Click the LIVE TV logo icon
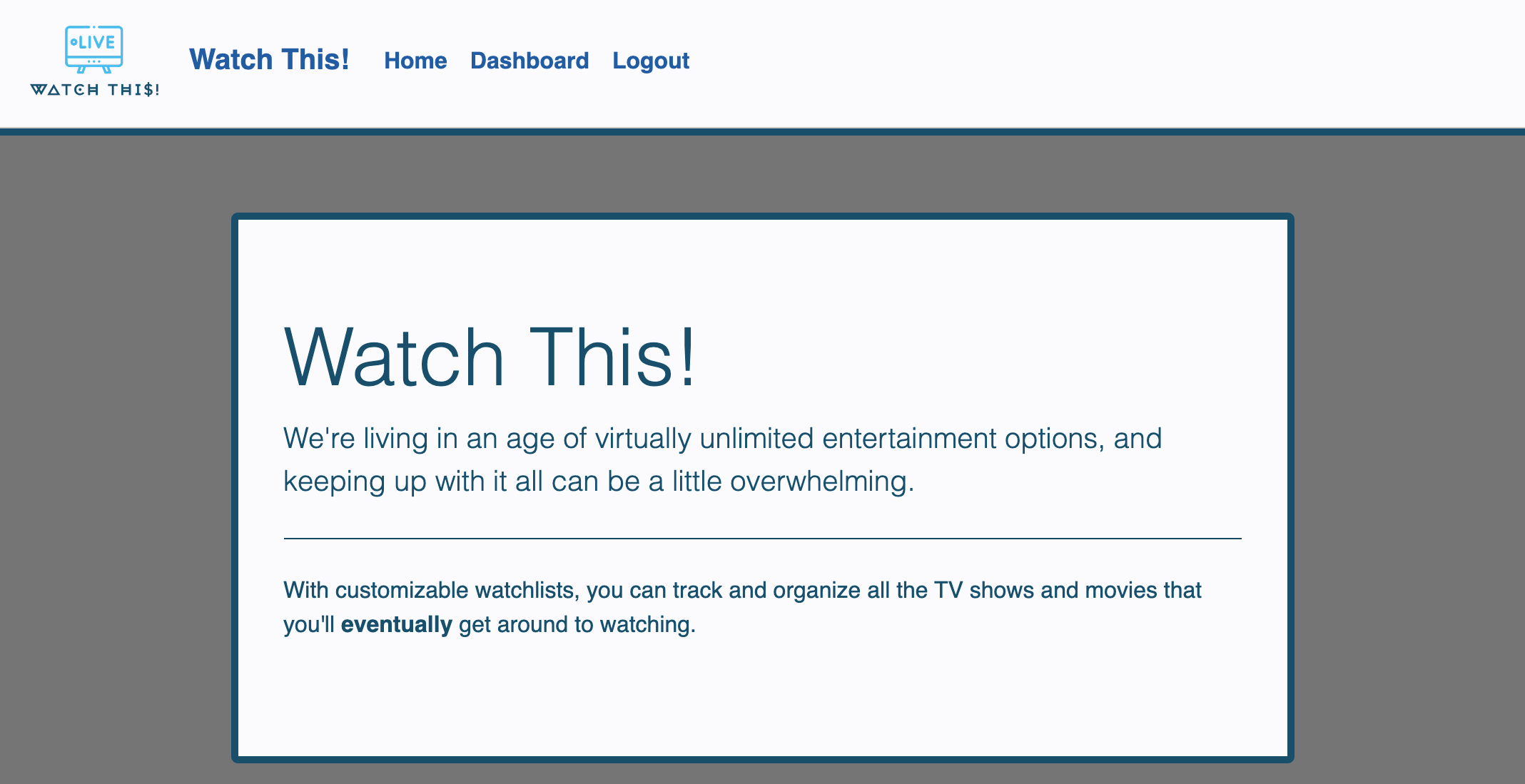This screenshot has height=784, width=1525. [x=93, y=49]
